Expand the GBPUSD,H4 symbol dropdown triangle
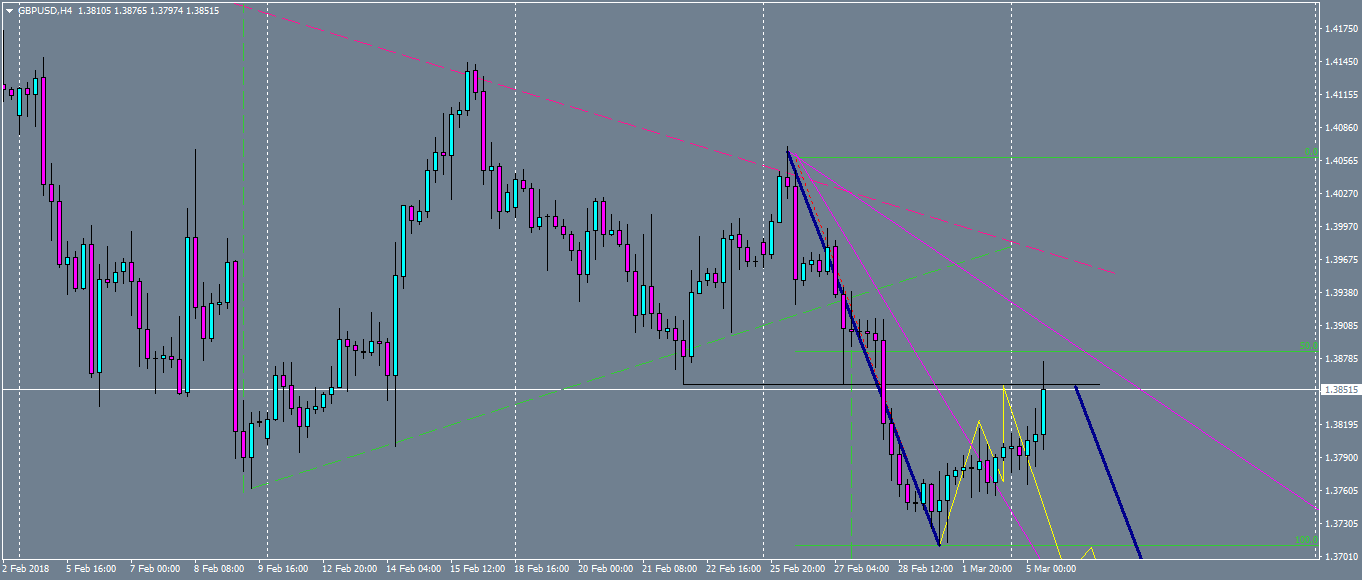The height and width of the screenshot is (580, 1362). 9,10
